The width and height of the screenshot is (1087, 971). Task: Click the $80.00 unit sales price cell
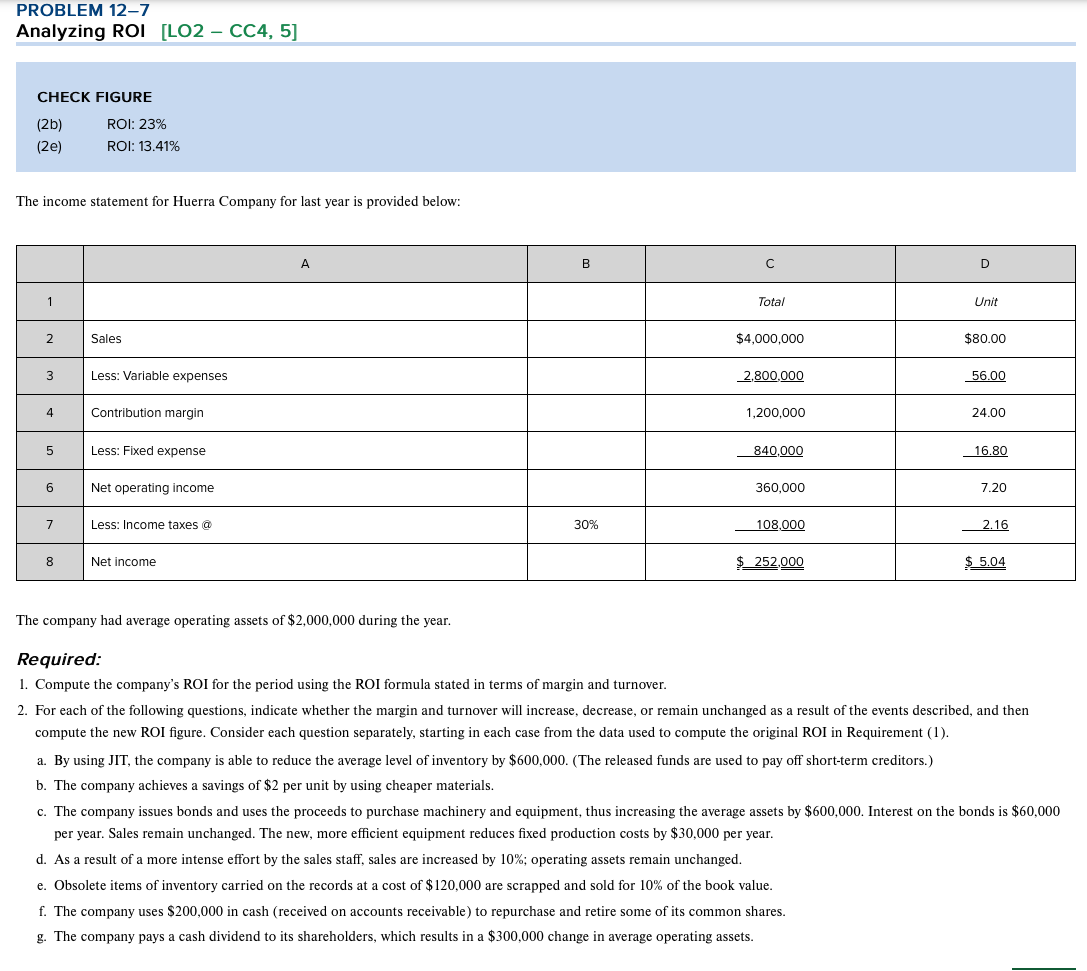tap(984, 338)
